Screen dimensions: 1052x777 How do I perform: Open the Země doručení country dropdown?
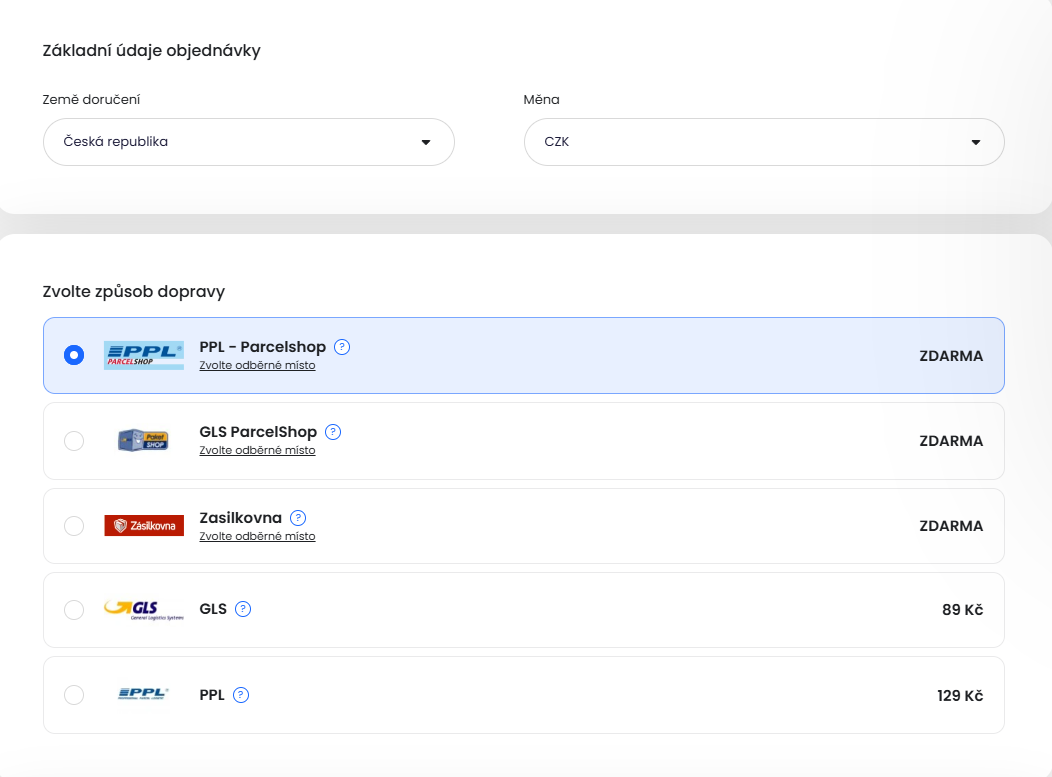[x=249, y=142]
